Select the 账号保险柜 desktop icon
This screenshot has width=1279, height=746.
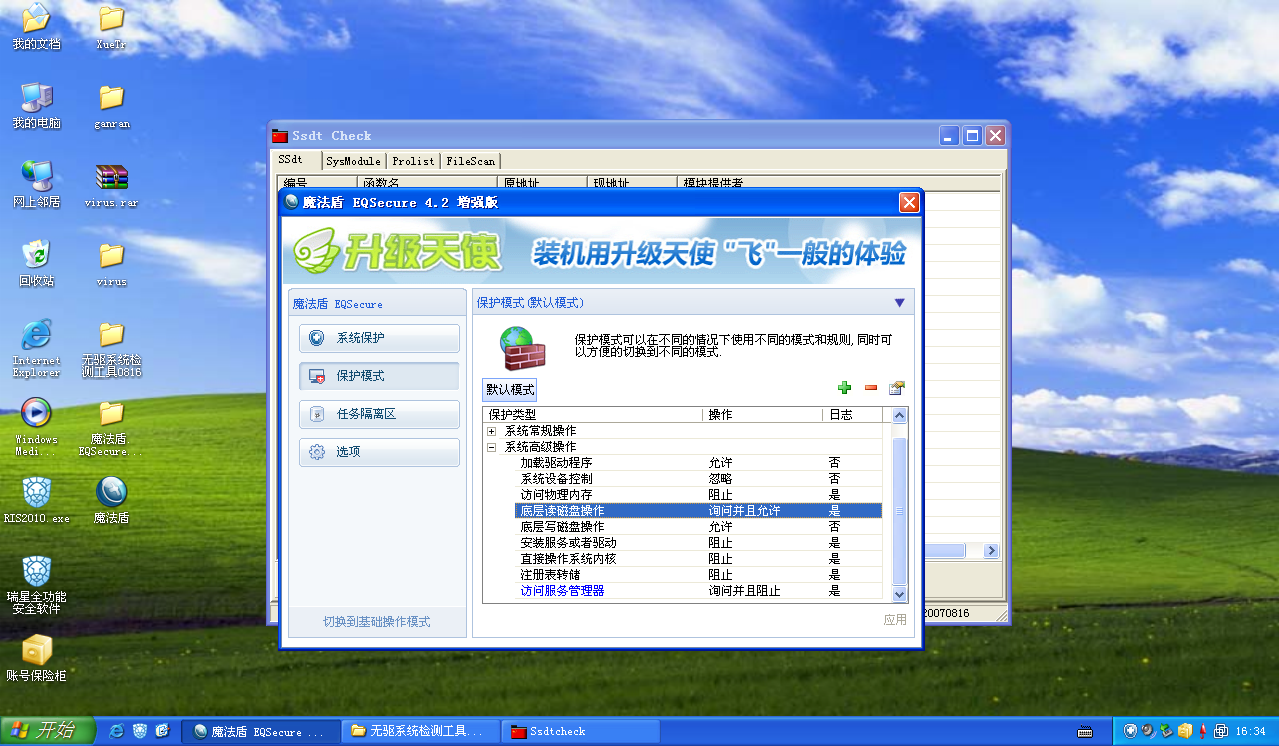(36, 658)
